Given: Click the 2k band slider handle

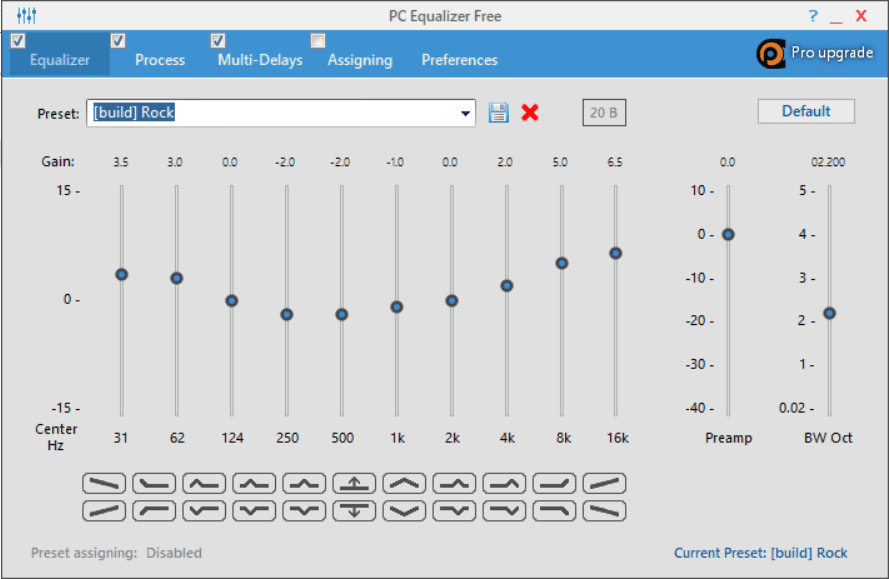Looking at the screenshot, I should coord(451,301).
